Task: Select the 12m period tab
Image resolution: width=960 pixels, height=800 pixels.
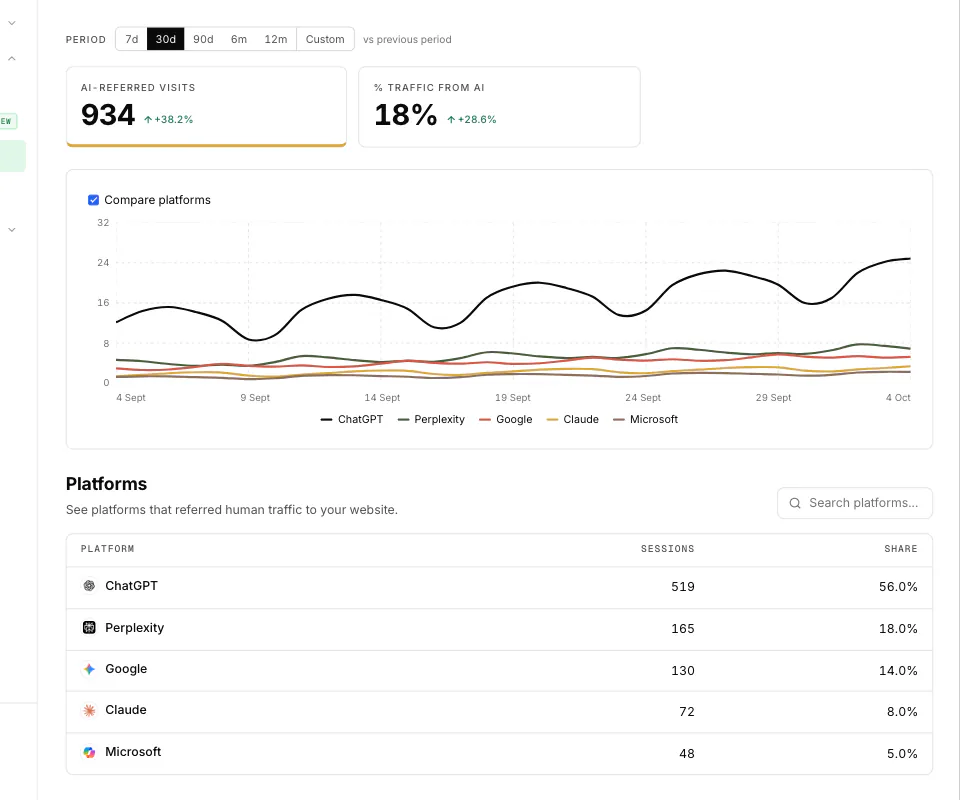Action: point(276,39)
